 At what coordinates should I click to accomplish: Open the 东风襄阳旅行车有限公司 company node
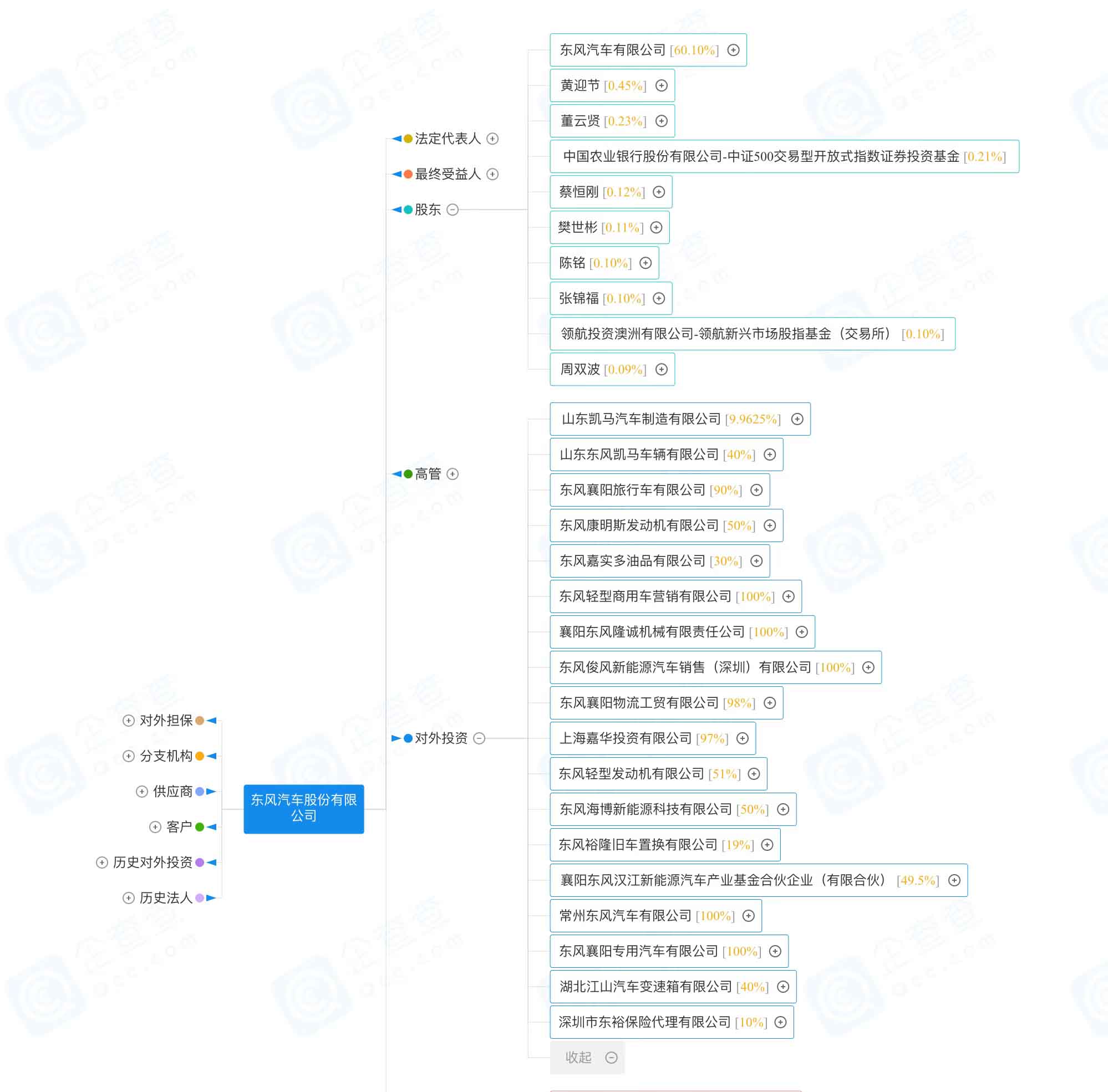632,490
